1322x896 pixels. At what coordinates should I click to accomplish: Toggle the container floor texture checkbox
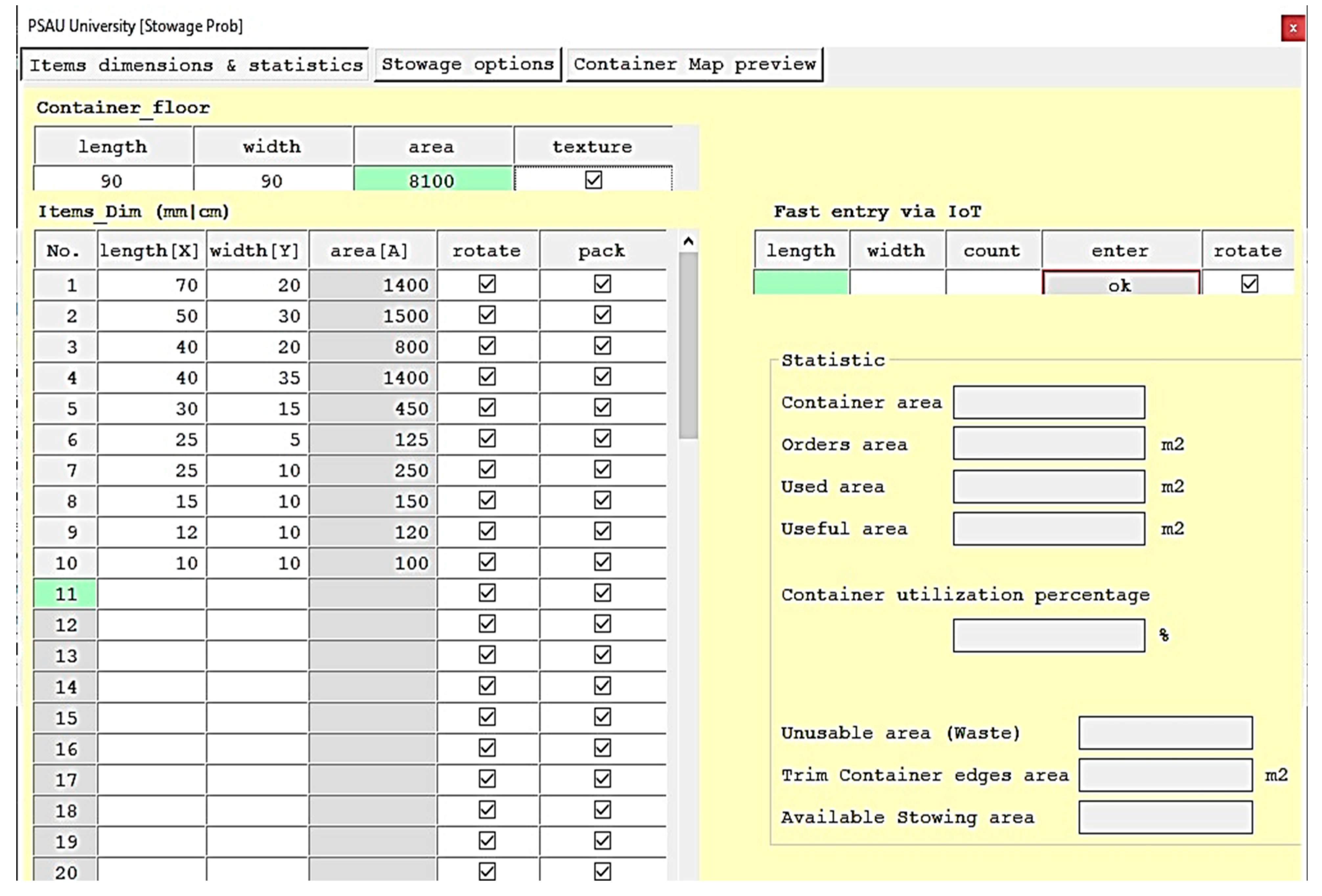[x=593, y=180]
